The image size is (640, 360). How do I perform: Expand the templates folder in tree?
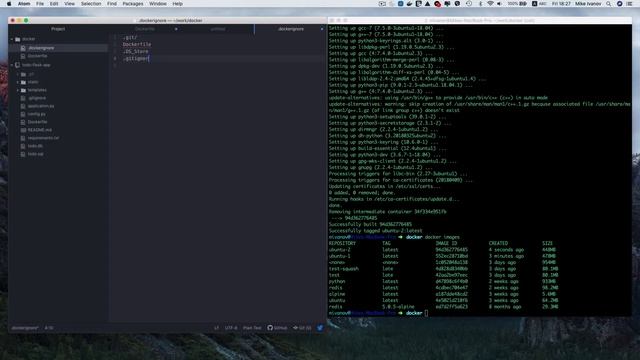(18, 90)
